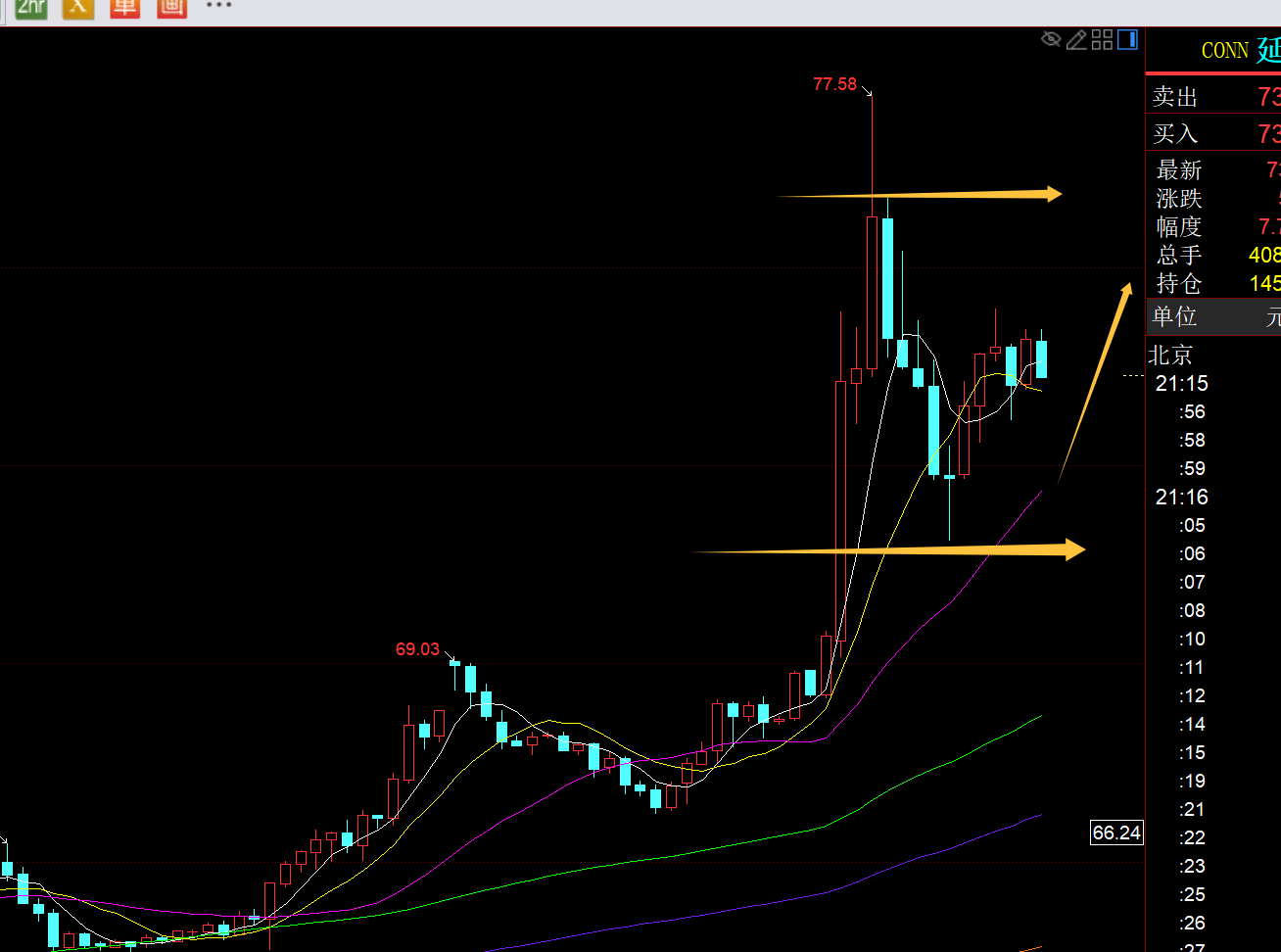
Task: Select the upper horizontal orange arrow line
Action: tap(921, 195)
